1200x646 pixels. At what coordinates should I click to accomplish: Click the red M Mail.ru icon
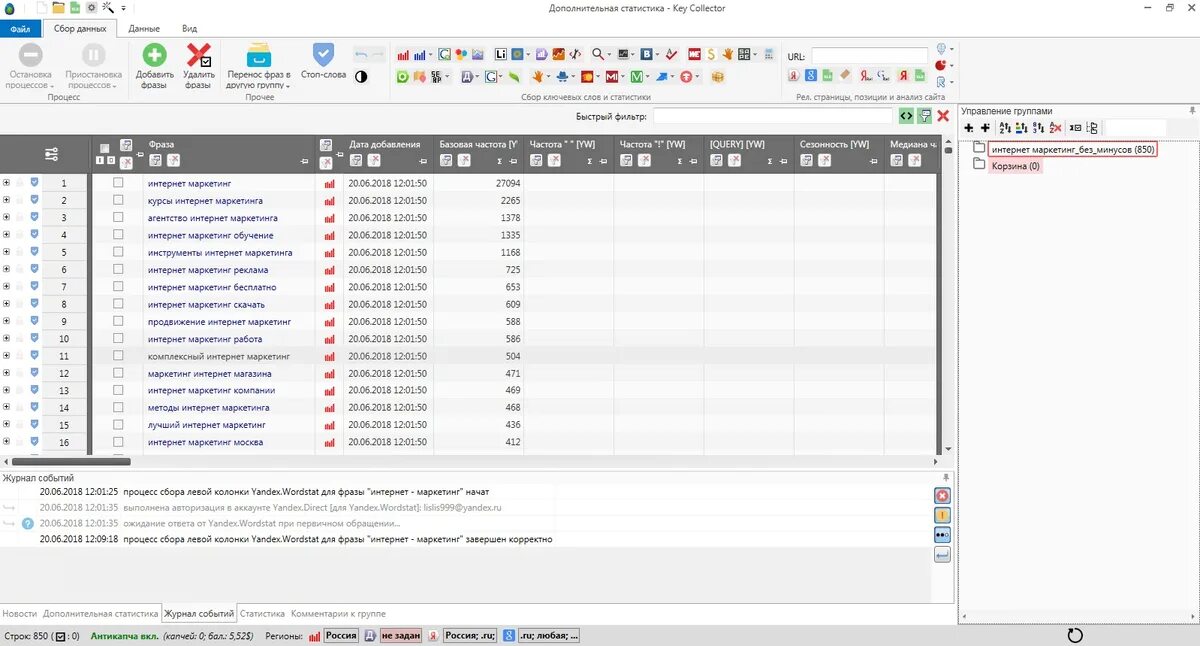[611, 76]
